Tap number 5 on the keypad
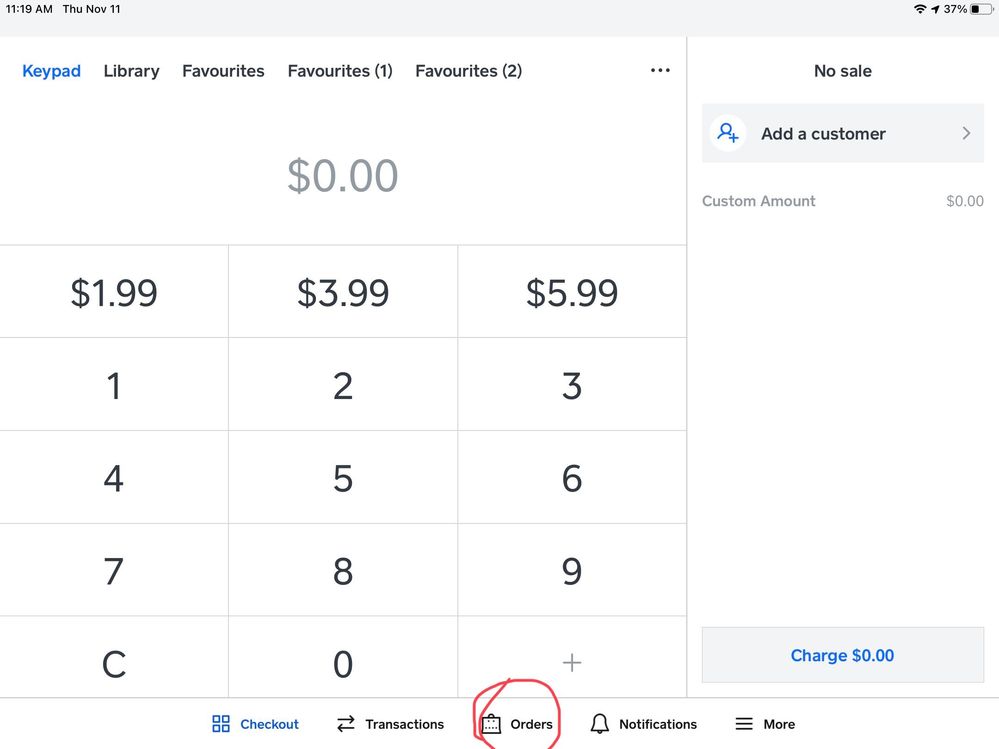The image size is (999, 749). [x=343, y=479]
